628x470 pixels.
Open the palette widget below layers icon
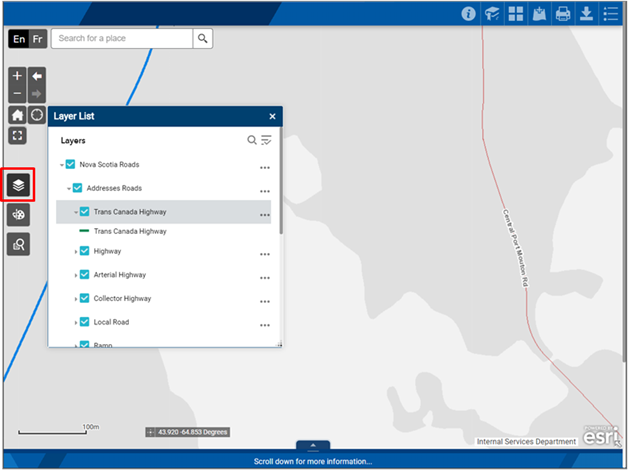18,215
